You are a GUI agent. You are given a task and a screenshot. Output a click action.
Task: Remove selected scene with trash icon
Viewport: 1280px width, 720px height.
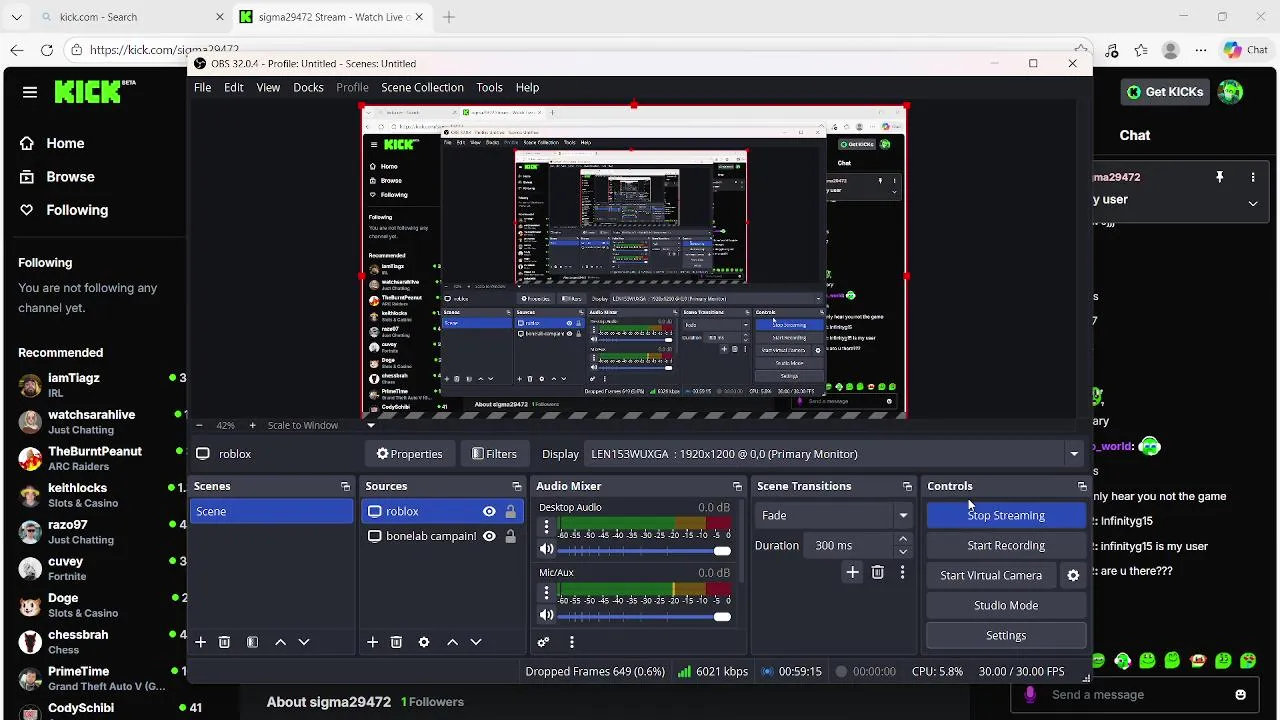click(x=224, y=642)
